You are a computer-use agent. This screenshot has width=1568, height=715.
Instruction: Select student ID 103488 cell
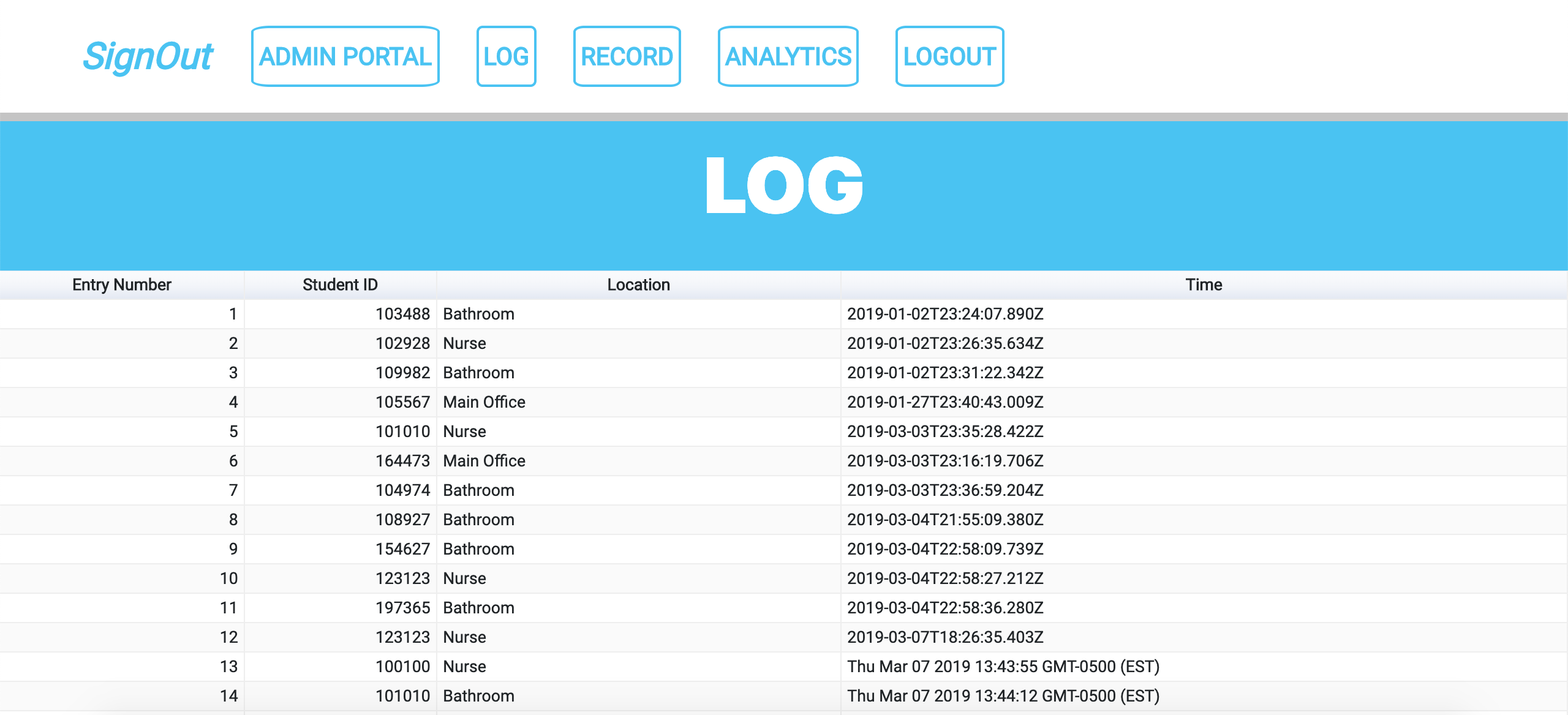(402, 314)
